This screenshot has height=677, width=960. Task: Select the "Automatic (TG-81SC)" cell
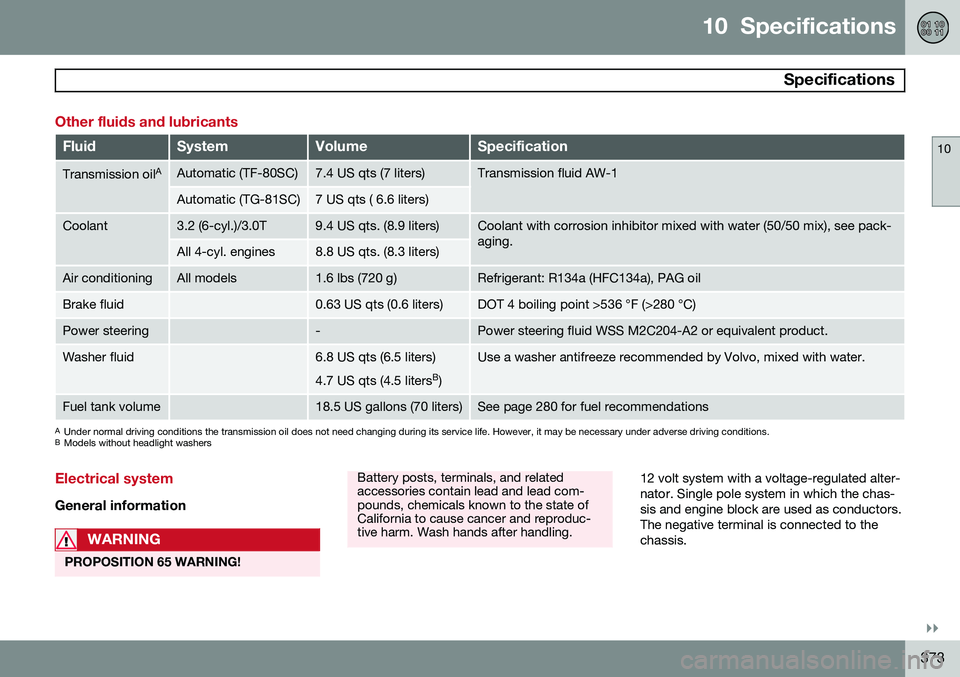click(x=239, y=200)
